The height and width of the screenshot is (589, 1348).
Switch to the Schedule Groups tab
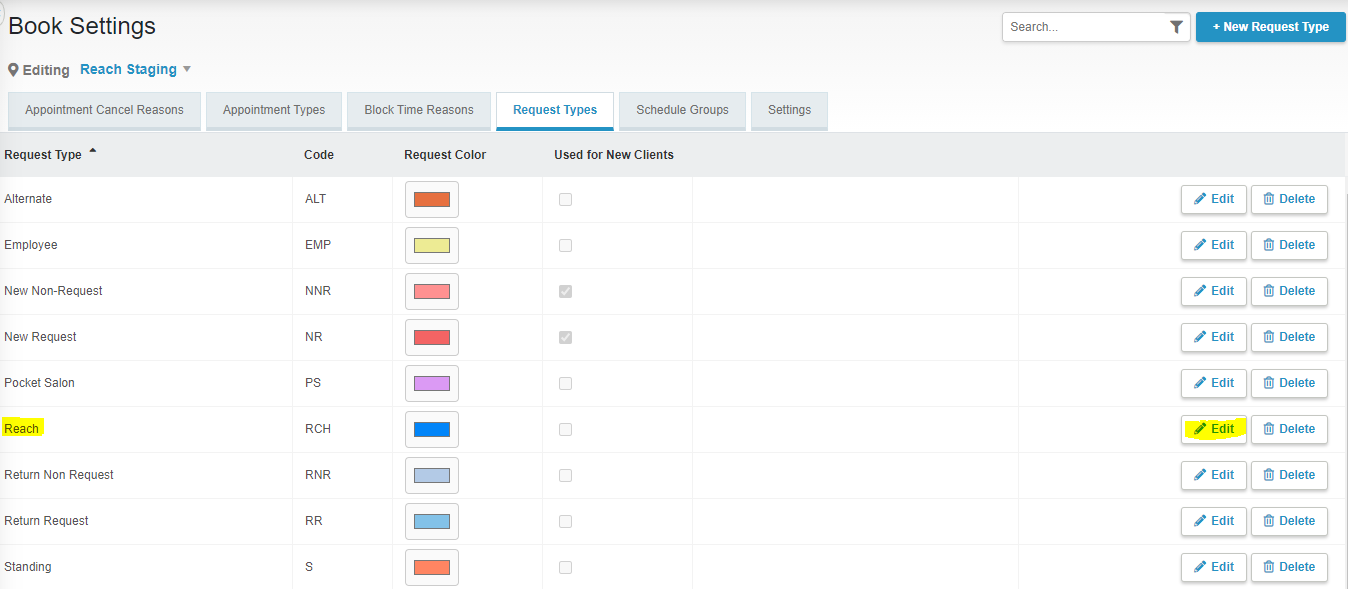tap(682, 111)
